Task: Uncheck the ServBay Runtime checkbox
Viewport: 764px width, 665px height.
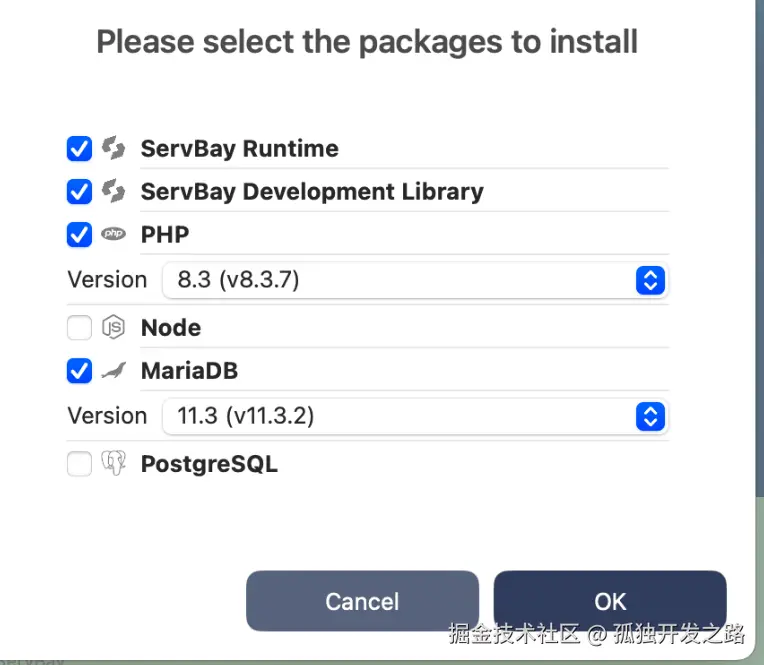Action: pyautogui.click(x=79, y=149)
